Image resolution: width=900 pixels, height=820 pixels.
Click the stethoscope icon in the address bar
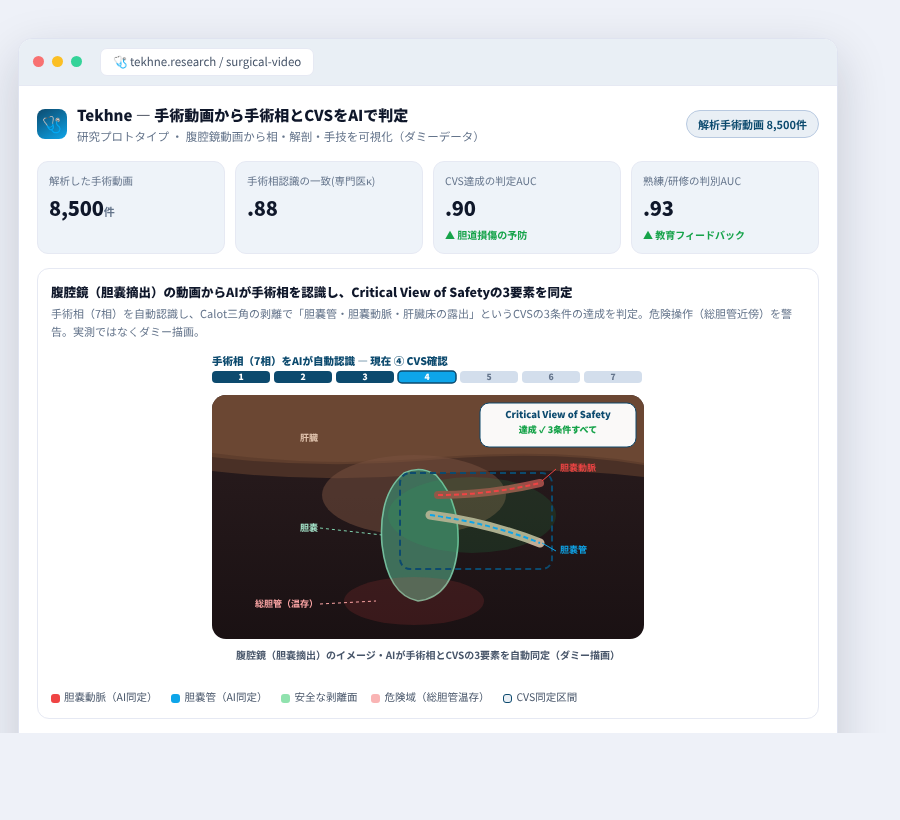(120, 62)
